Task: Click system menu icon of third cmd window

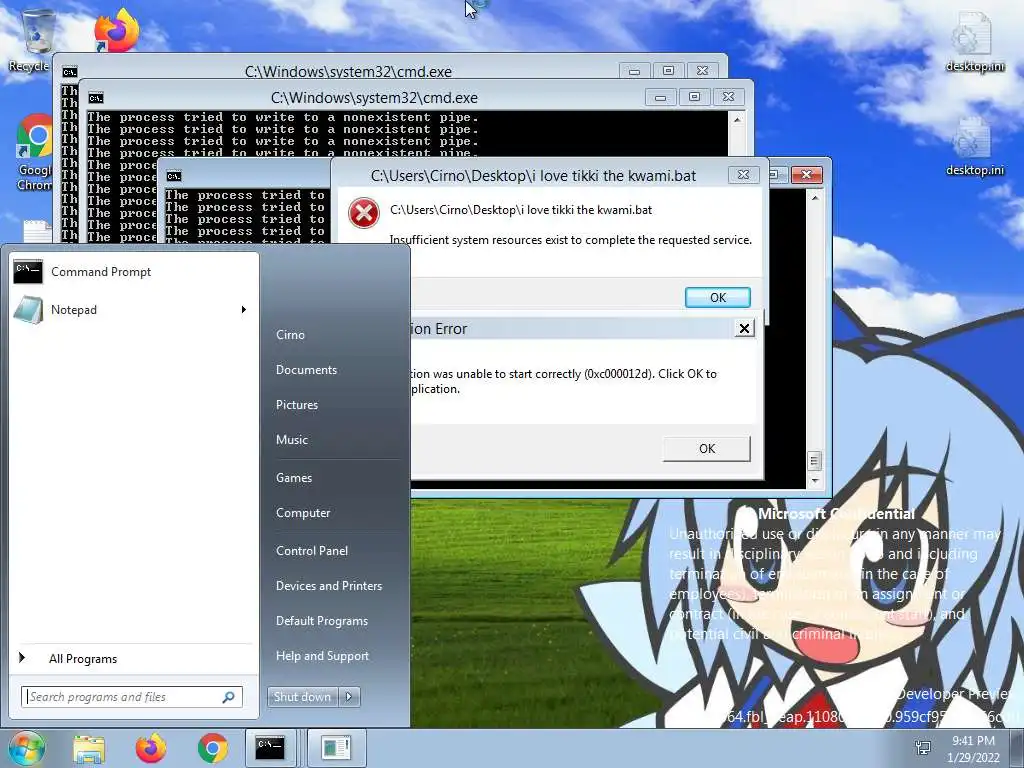Action: pyautogui.click(x=173, y=176)
